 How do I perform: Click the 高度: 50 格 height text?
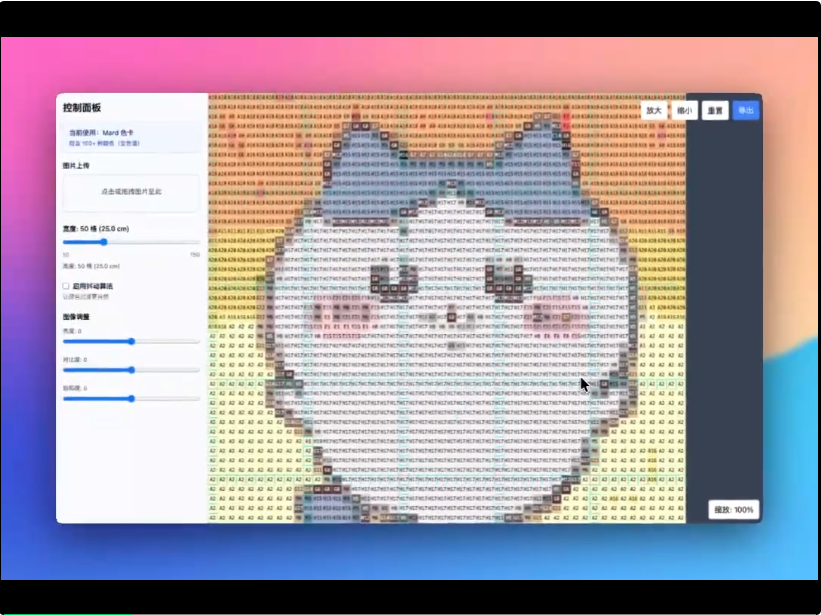91,266
